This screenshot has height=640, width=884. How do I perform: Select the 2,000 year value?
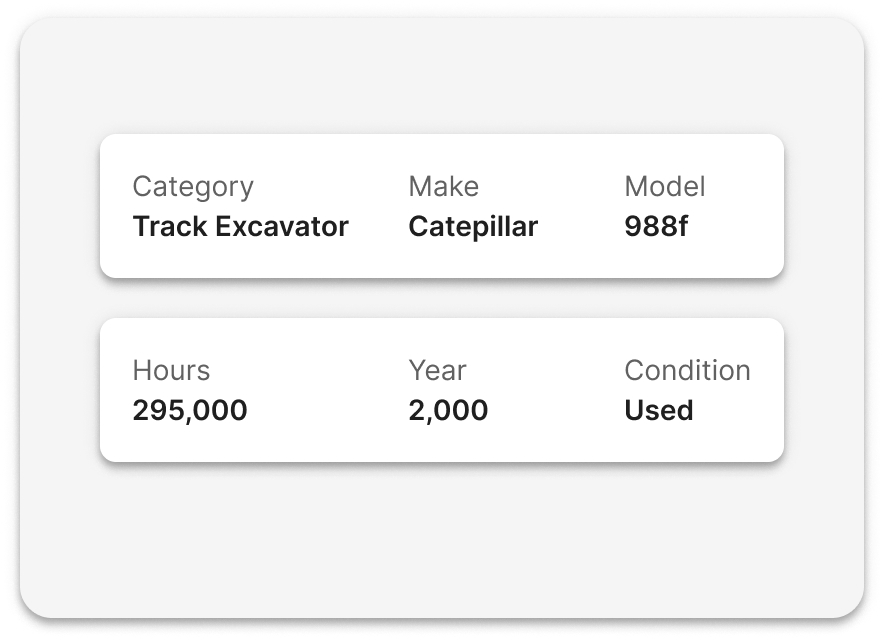448,411
